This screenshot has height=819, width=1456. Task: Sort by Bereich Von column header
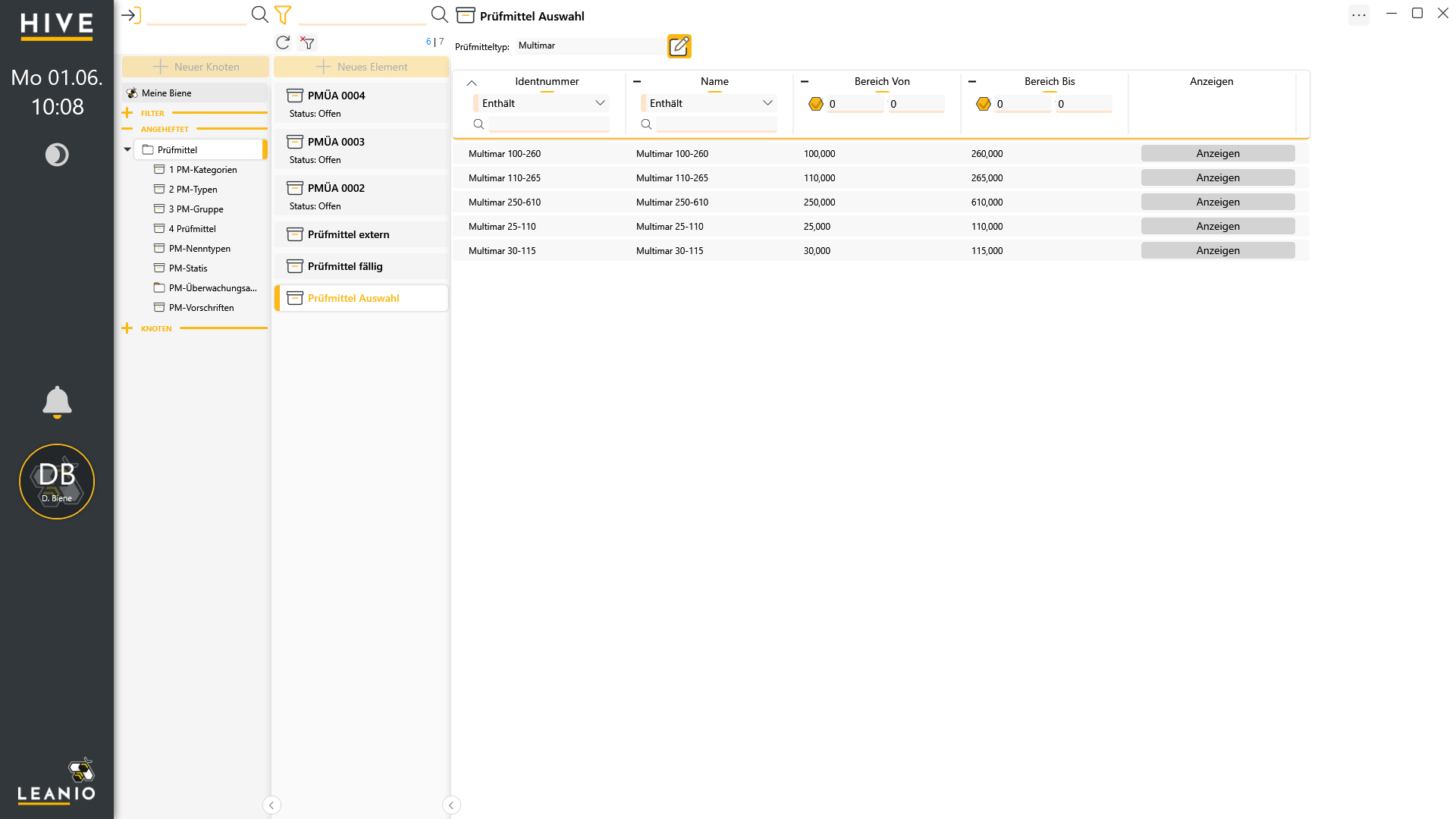tap(881, 81)
